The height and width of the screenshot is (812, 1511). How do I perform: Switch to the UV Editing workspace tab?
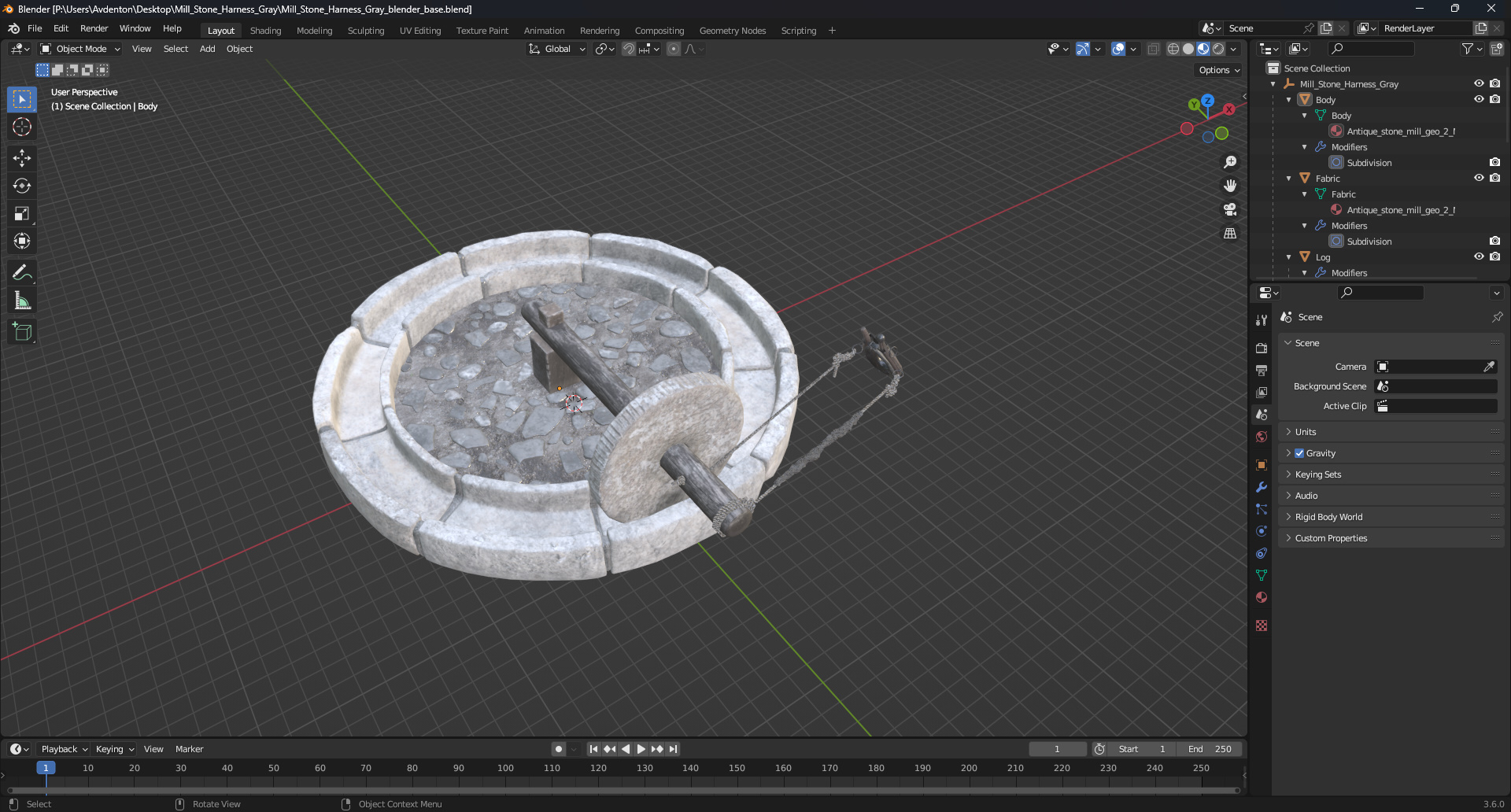pos(420,31)
